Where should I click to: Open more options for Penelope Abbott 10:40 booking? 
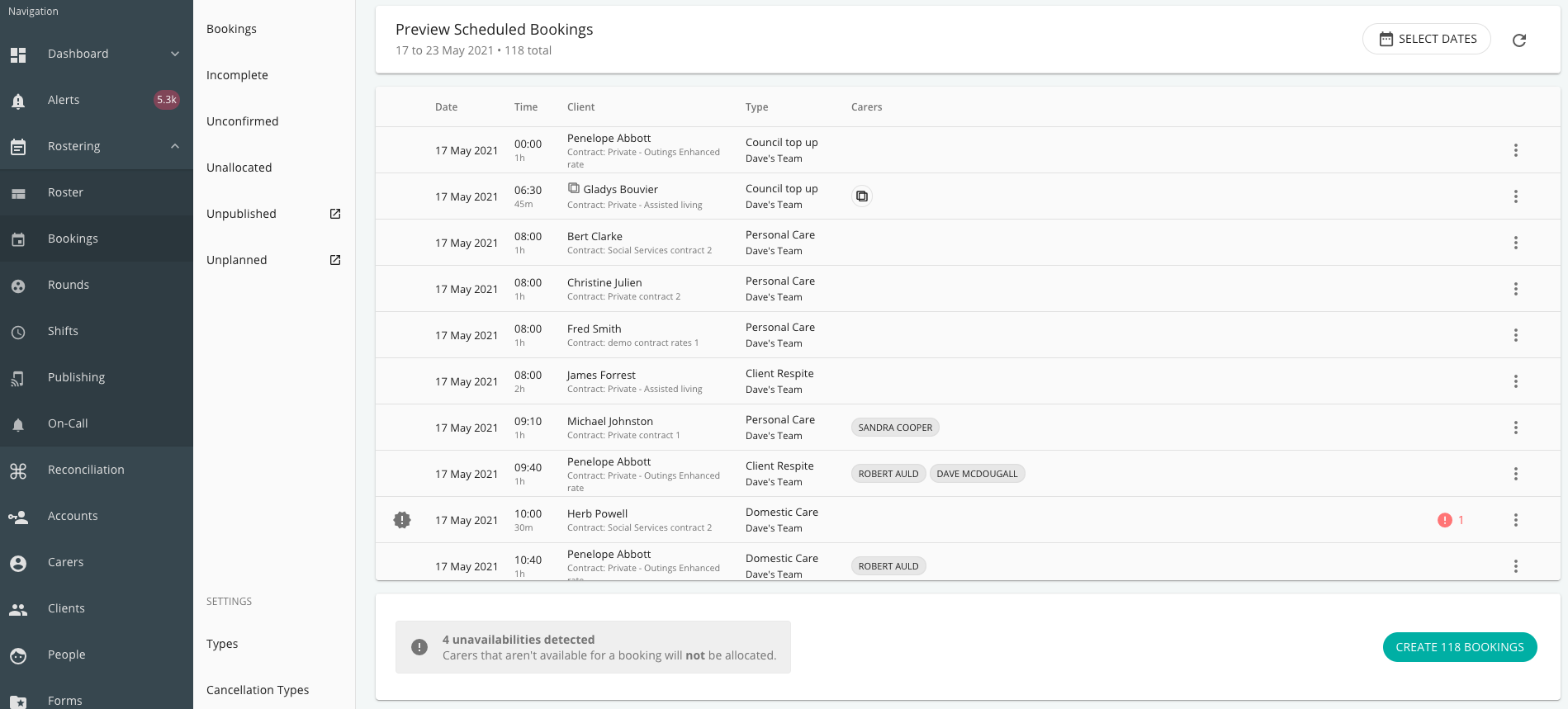pyautogui.click(x=1515, y=566)
